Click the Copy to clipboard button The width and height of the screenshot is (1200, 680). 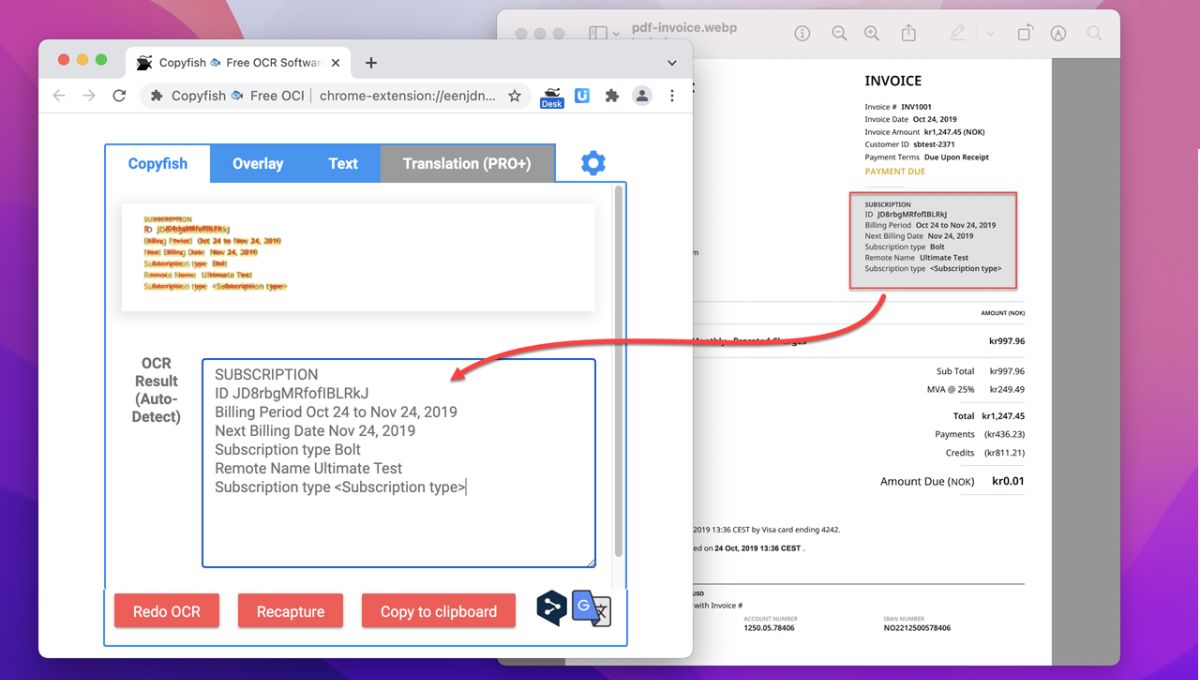[438, 611]
